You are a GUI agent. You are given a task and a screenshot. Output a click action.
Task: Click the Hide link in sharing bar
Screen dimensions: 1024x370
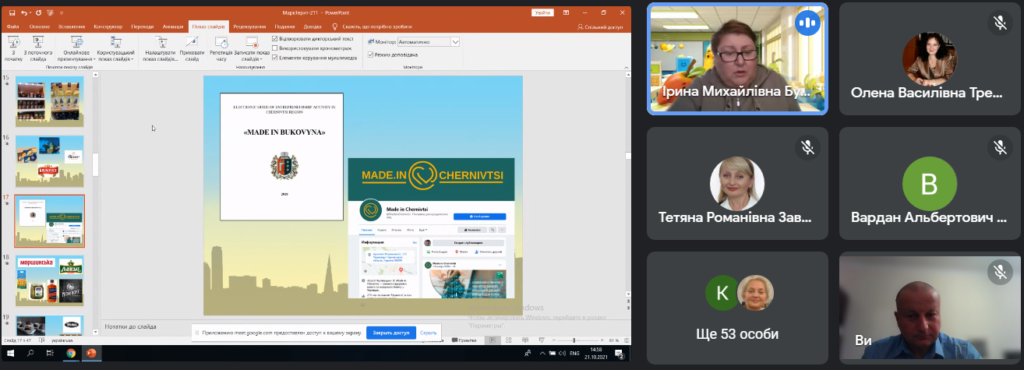point(428,332)
